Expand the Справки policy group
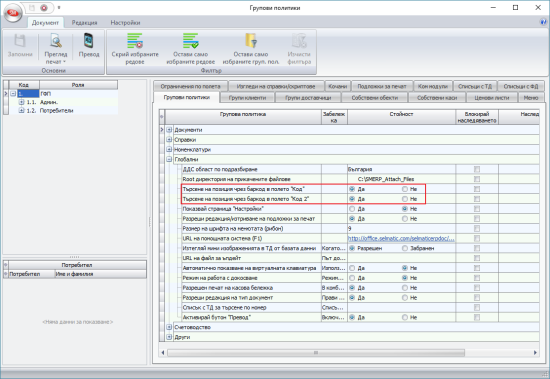This screenshot has height=379, width=550. click(169, 140)
